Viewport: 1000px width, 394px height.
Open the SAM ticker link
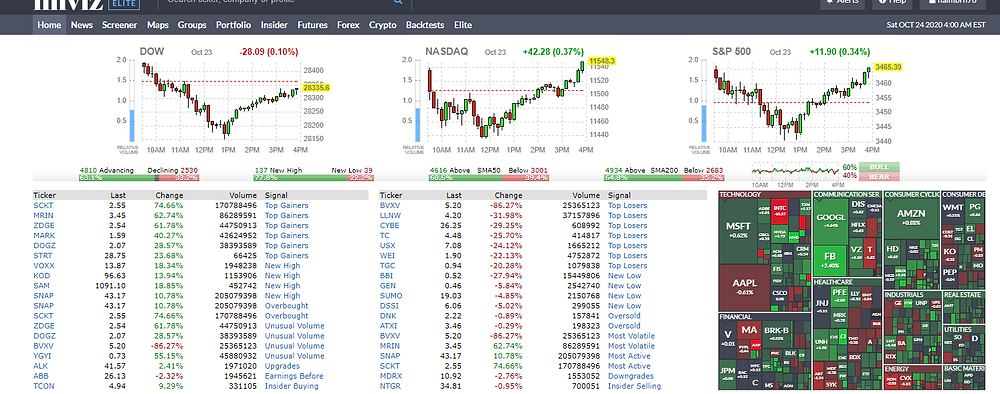point(41,286)
